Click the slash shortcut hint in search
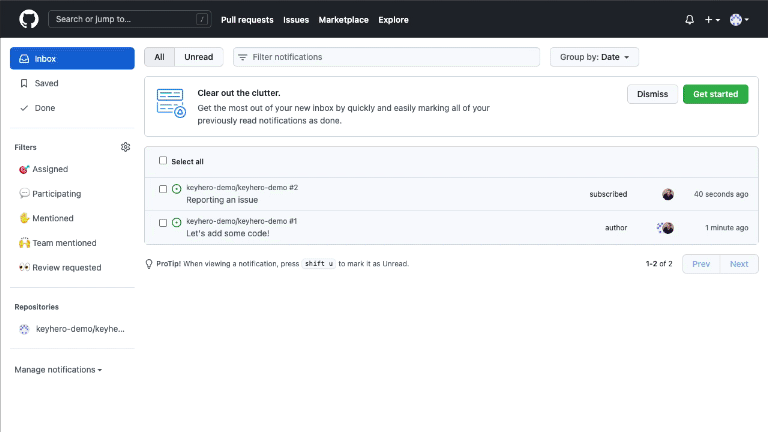The width and height of the screenshot is (768, 432). [202, 19]
